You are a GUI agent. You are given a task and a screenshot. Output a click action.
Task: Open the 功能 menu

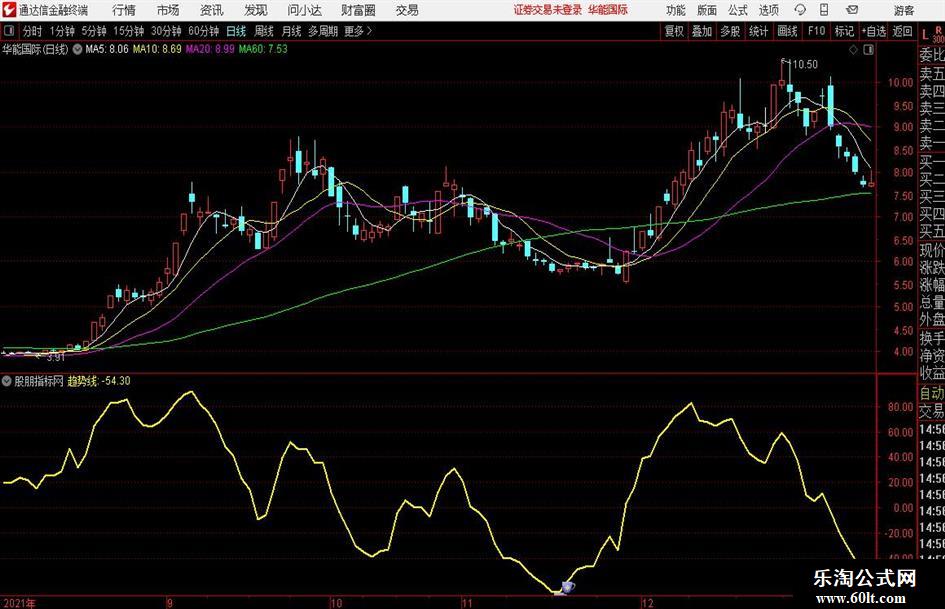tap(676, 10)
